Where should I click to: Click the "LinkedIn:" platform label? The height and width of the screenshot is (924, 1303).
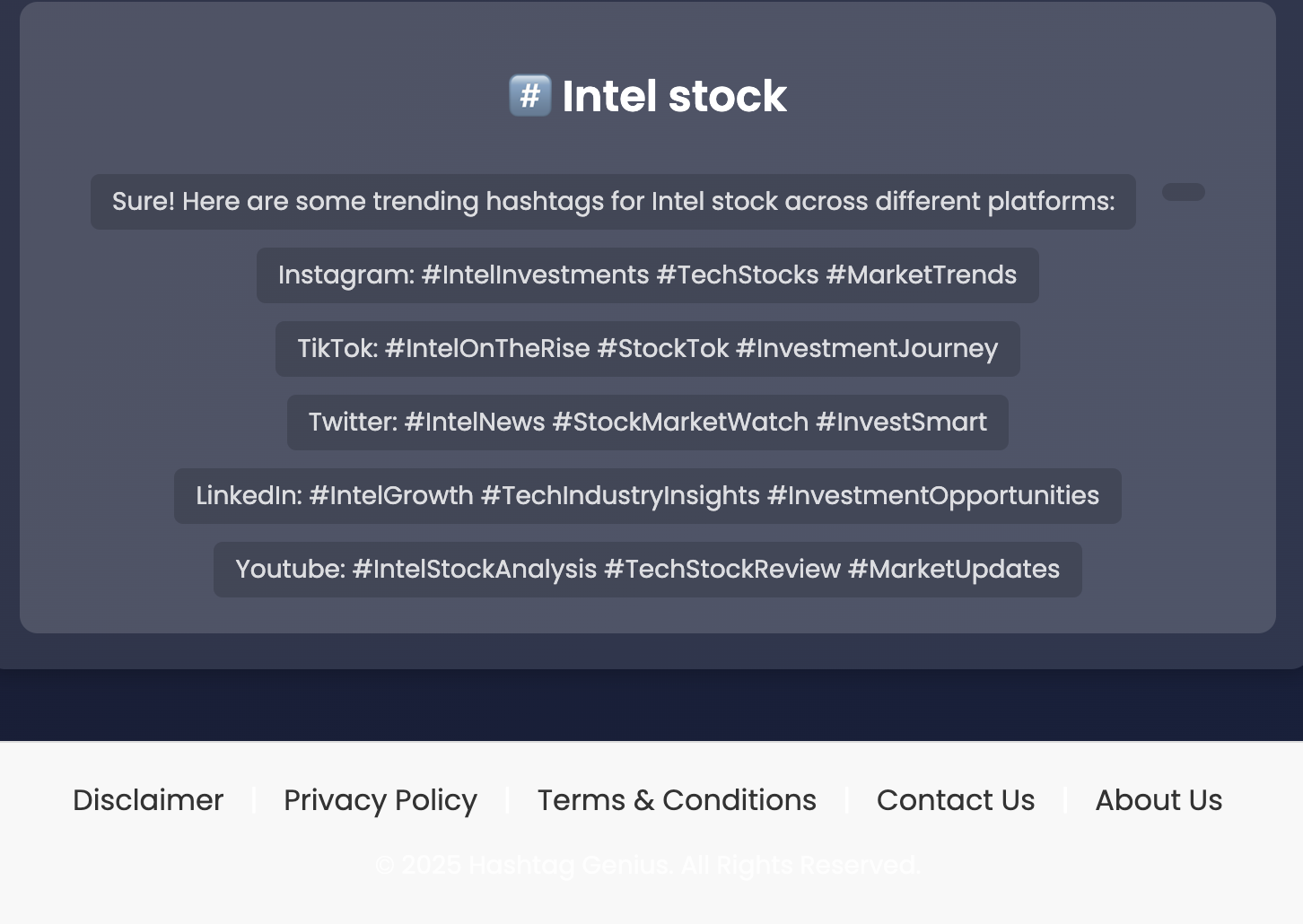click(249, 496)
